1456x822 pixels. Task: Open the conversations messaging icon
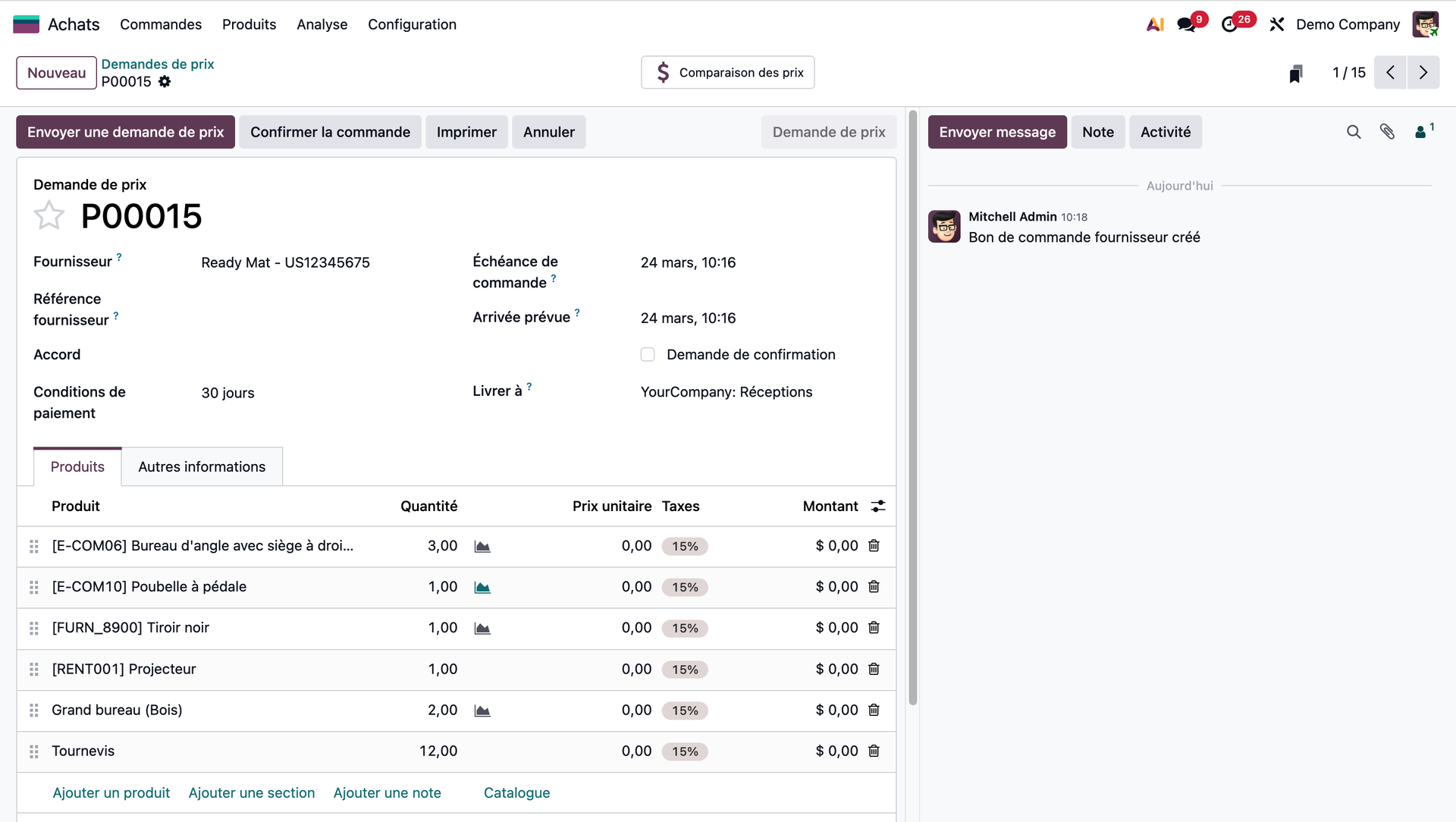(x=1187, y=24)
